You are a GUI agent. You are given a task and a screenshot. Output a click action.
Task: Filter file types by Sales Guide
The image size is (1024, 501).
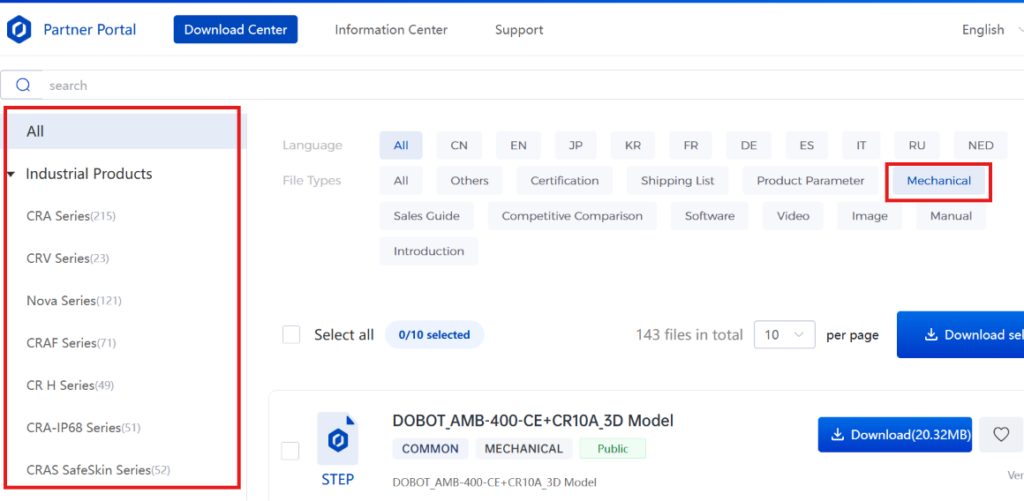(426, 216)
